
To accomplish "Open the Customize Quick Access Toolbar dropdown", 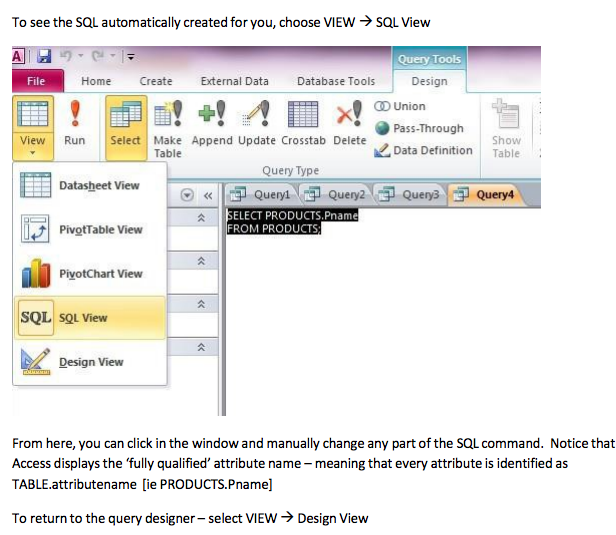I will [x=131, y=57].
